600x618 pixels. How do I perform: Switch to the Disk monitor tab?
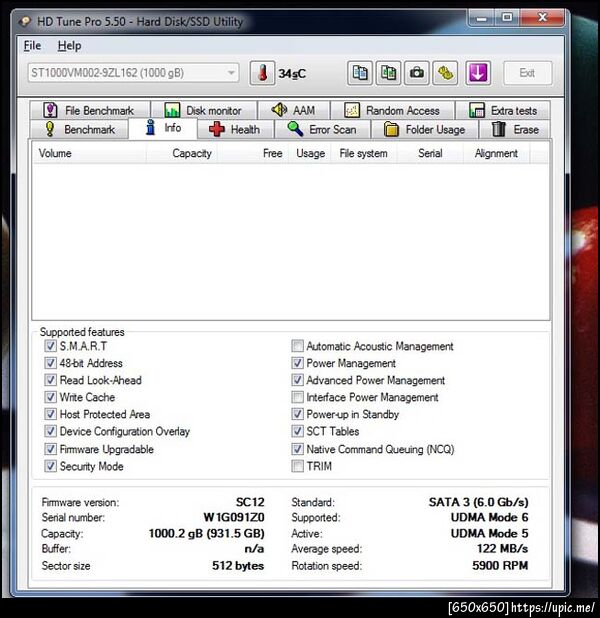204,110
